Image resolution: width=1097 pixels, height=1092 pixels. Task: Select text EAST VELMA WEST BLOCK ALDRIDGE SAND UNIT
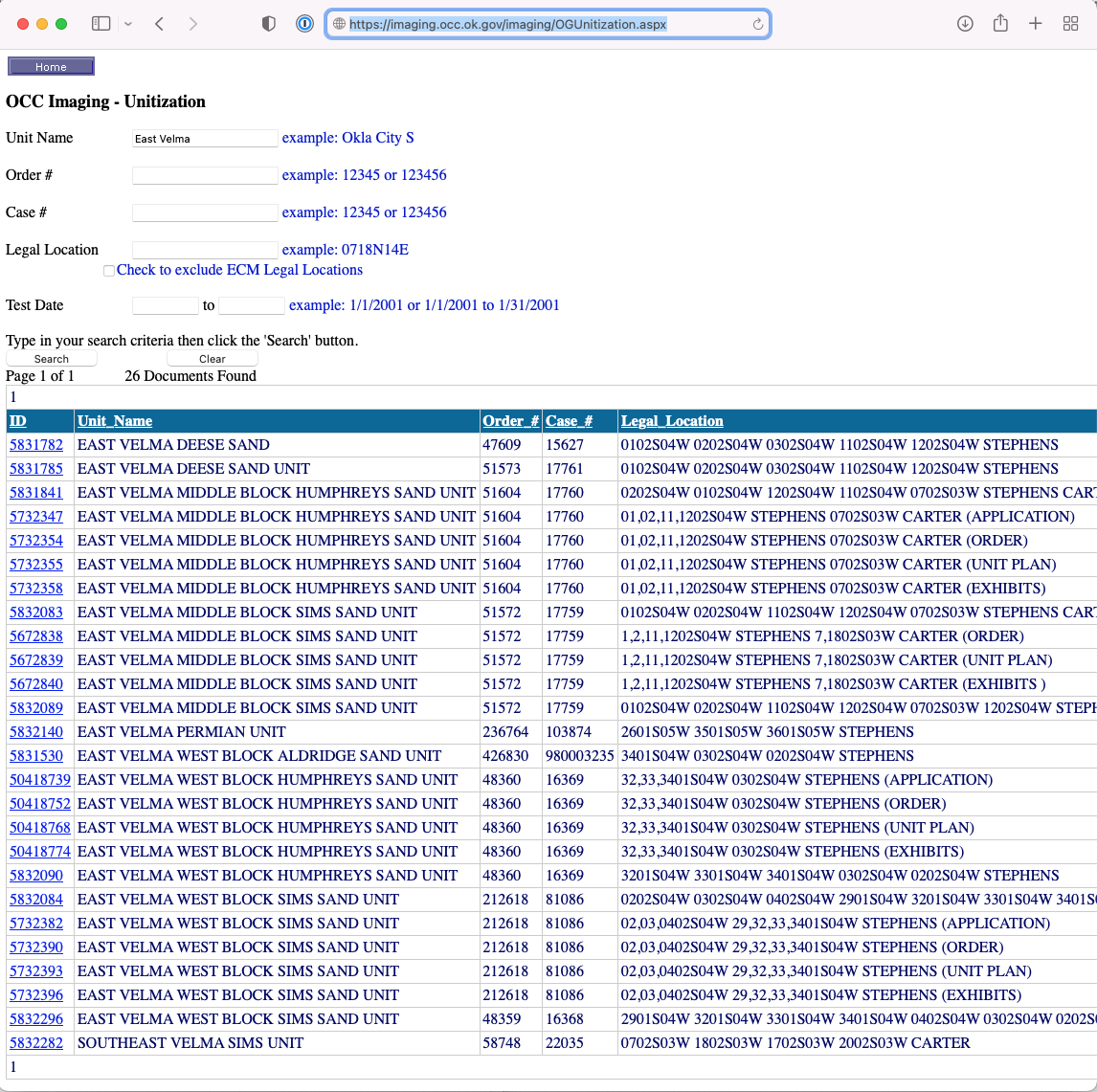(x=258, y=756)
